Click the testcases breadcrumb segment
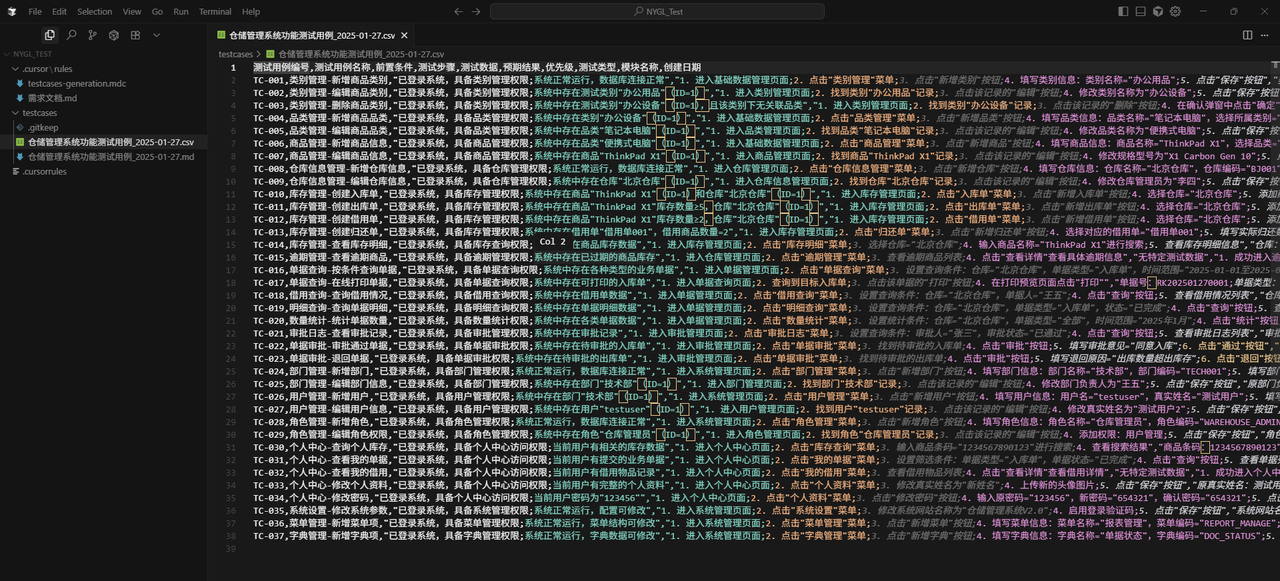The image size is (1280, 581). click(x=236, y=54)
